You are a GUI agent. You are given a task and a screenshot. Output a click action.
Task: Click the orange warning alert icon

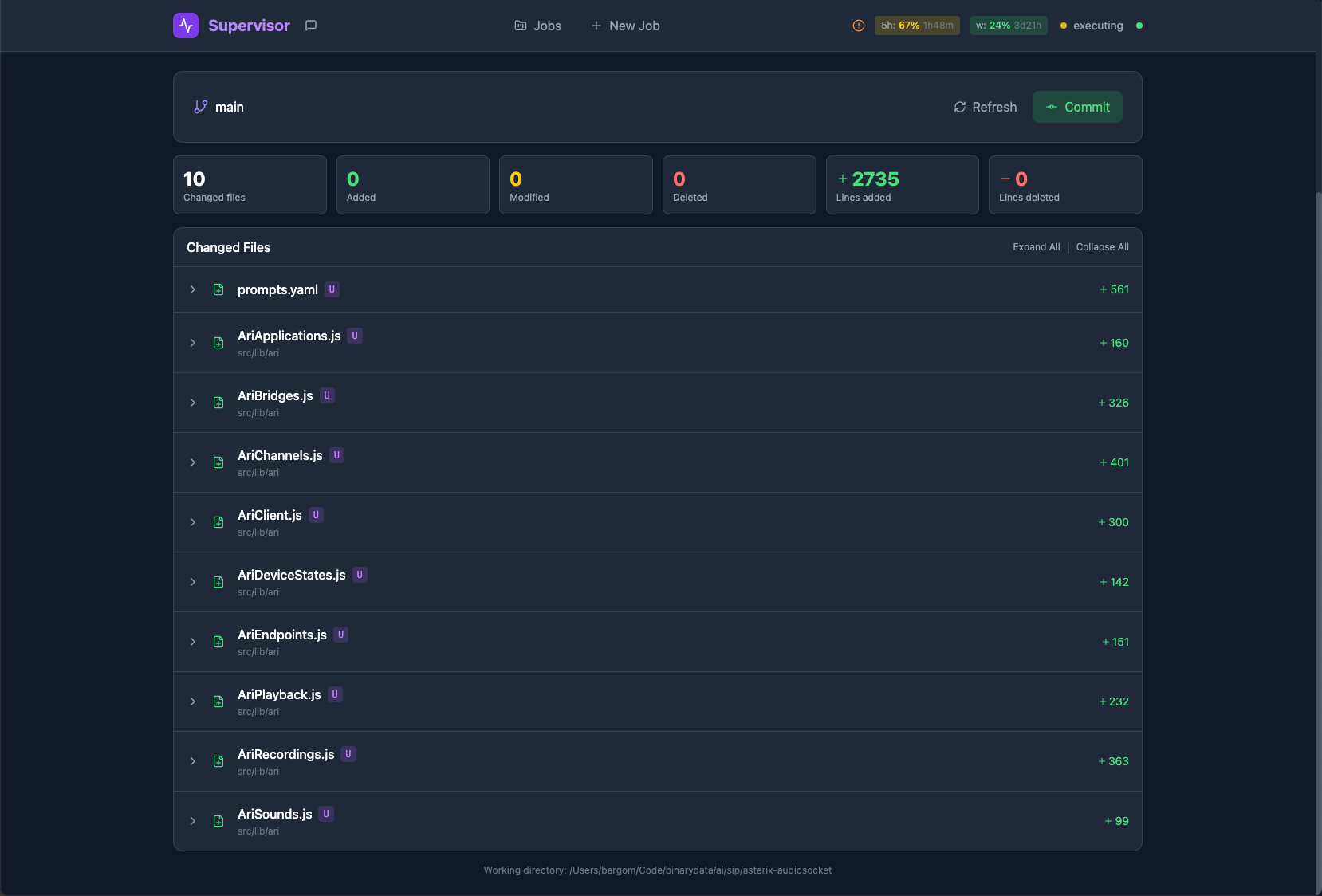(858, 26)
